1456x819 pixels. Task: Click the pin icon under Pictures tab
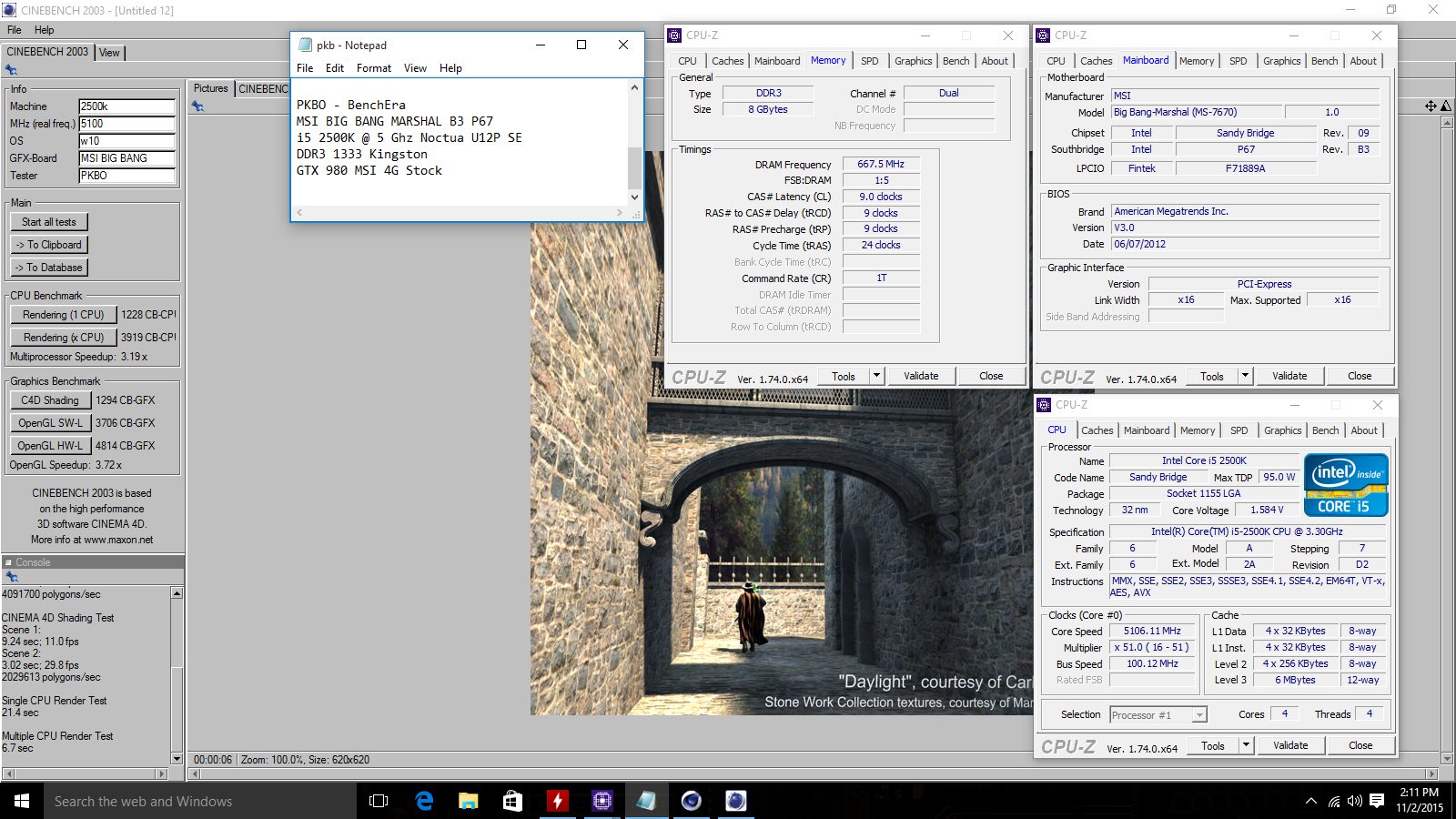[x=197, y=106]
